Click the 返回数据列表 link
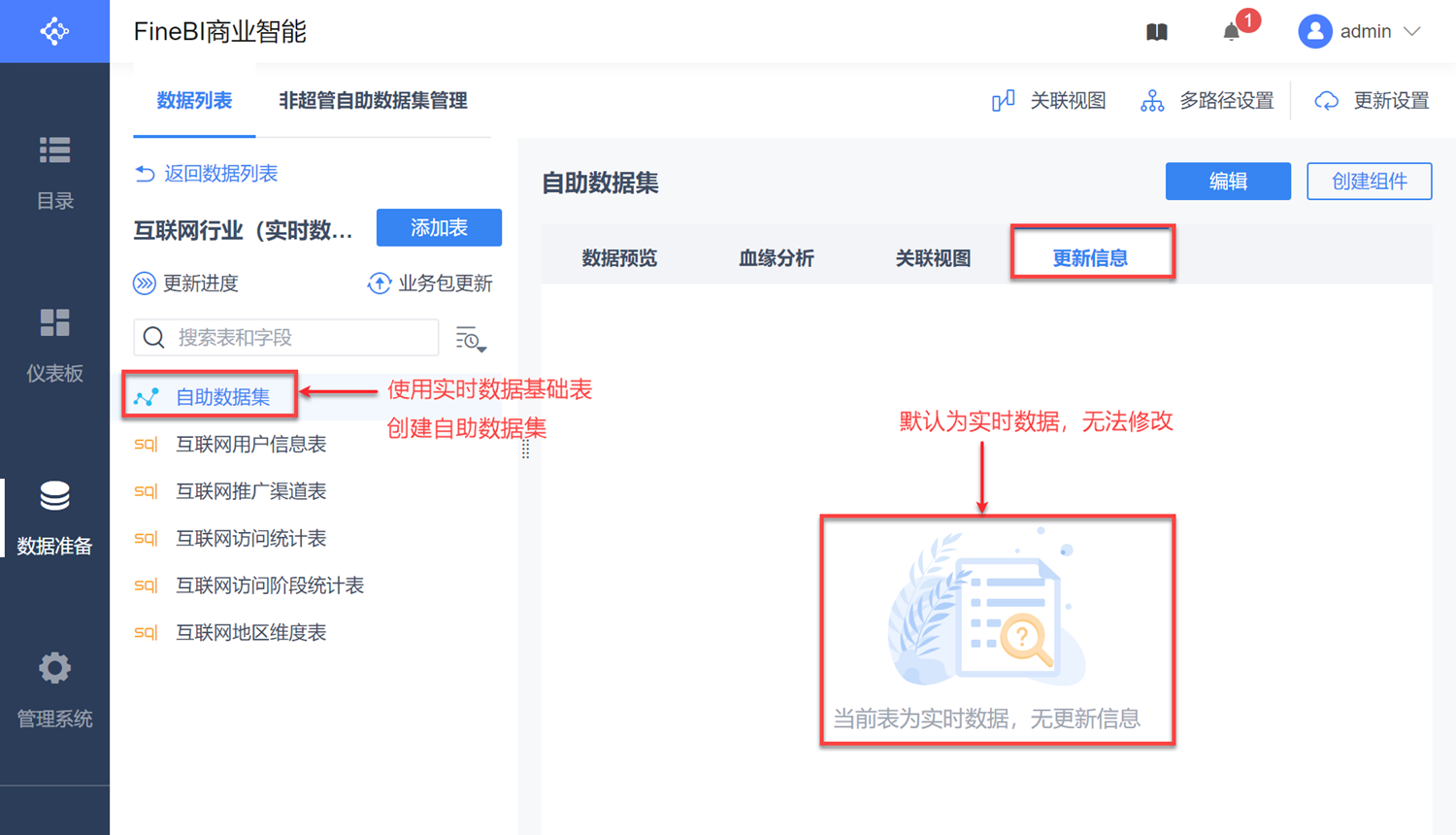The image size is (1456, 835). (x=220, y=174)
